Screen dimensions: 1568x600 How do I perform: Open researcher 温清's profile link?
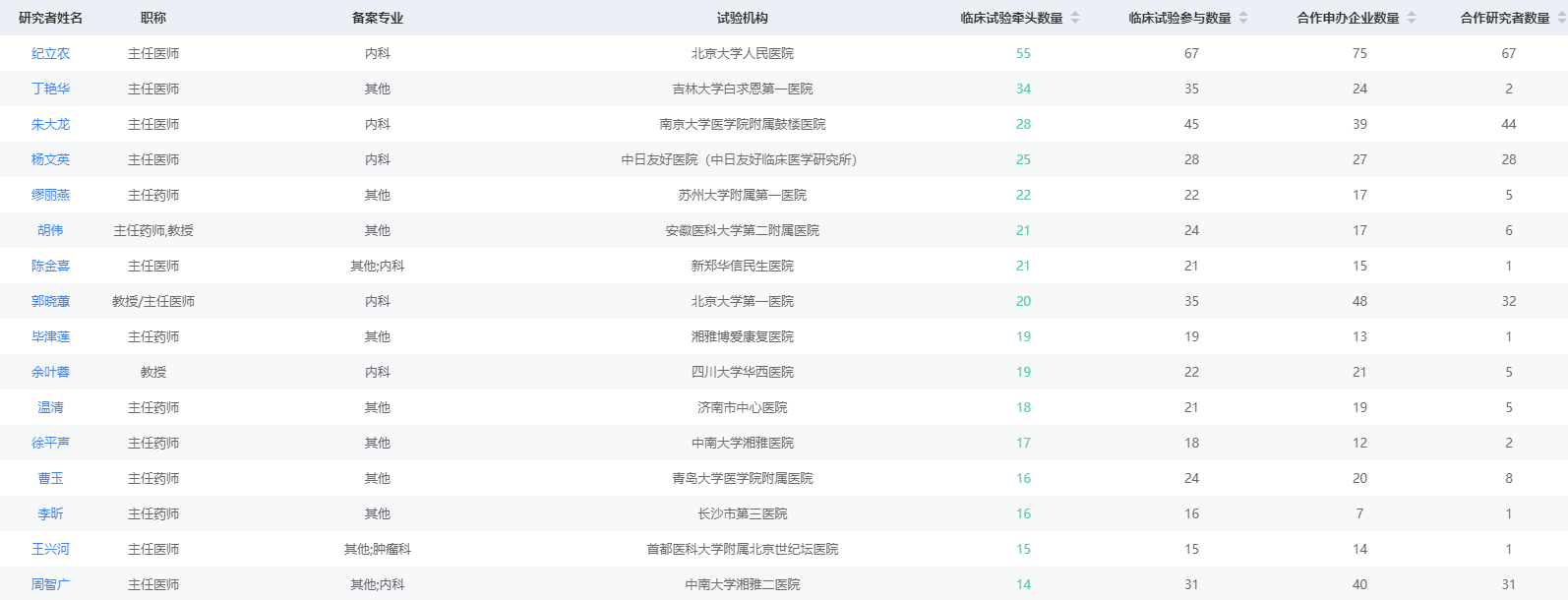[x=50, y=407]
